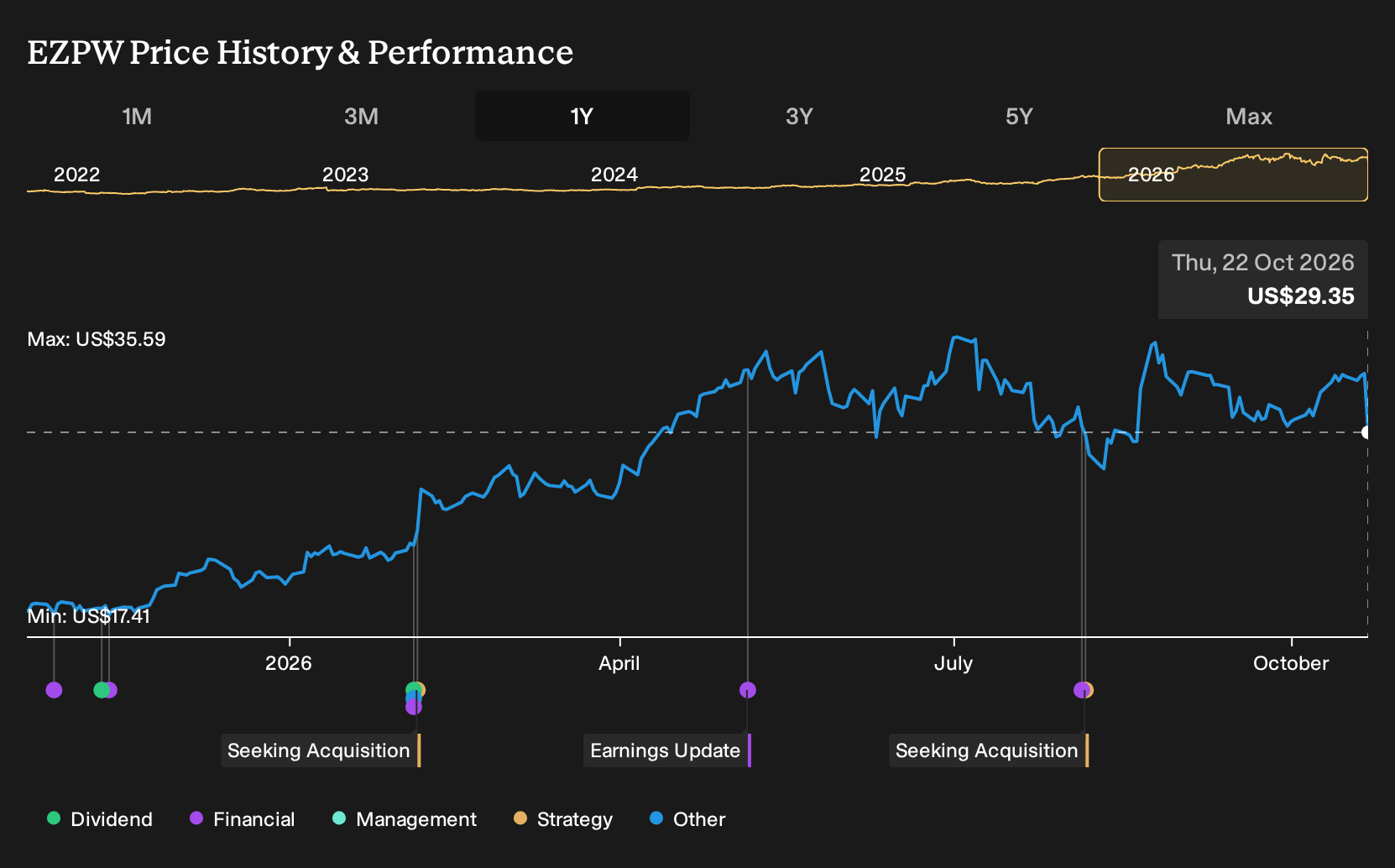
Task: Choose the 1Y time range tab
Action: coord(582,116)
